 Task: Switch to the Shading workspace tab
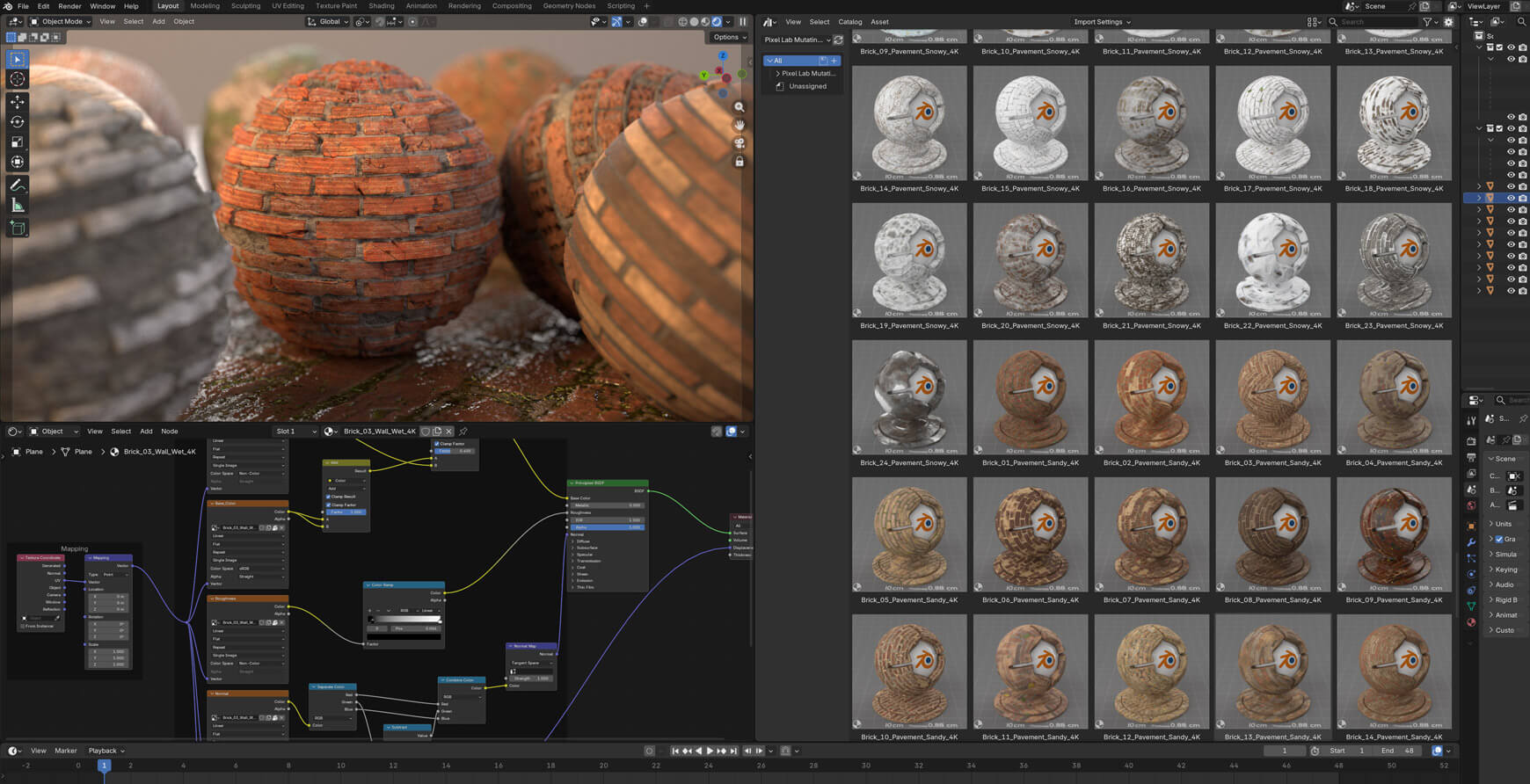point(381,6)
